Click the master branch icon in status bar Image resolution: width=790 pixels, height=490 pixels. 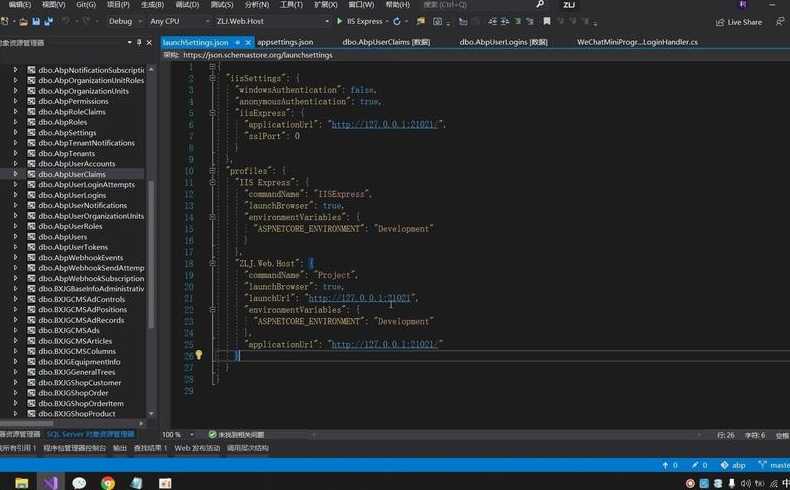coord(762,465)
